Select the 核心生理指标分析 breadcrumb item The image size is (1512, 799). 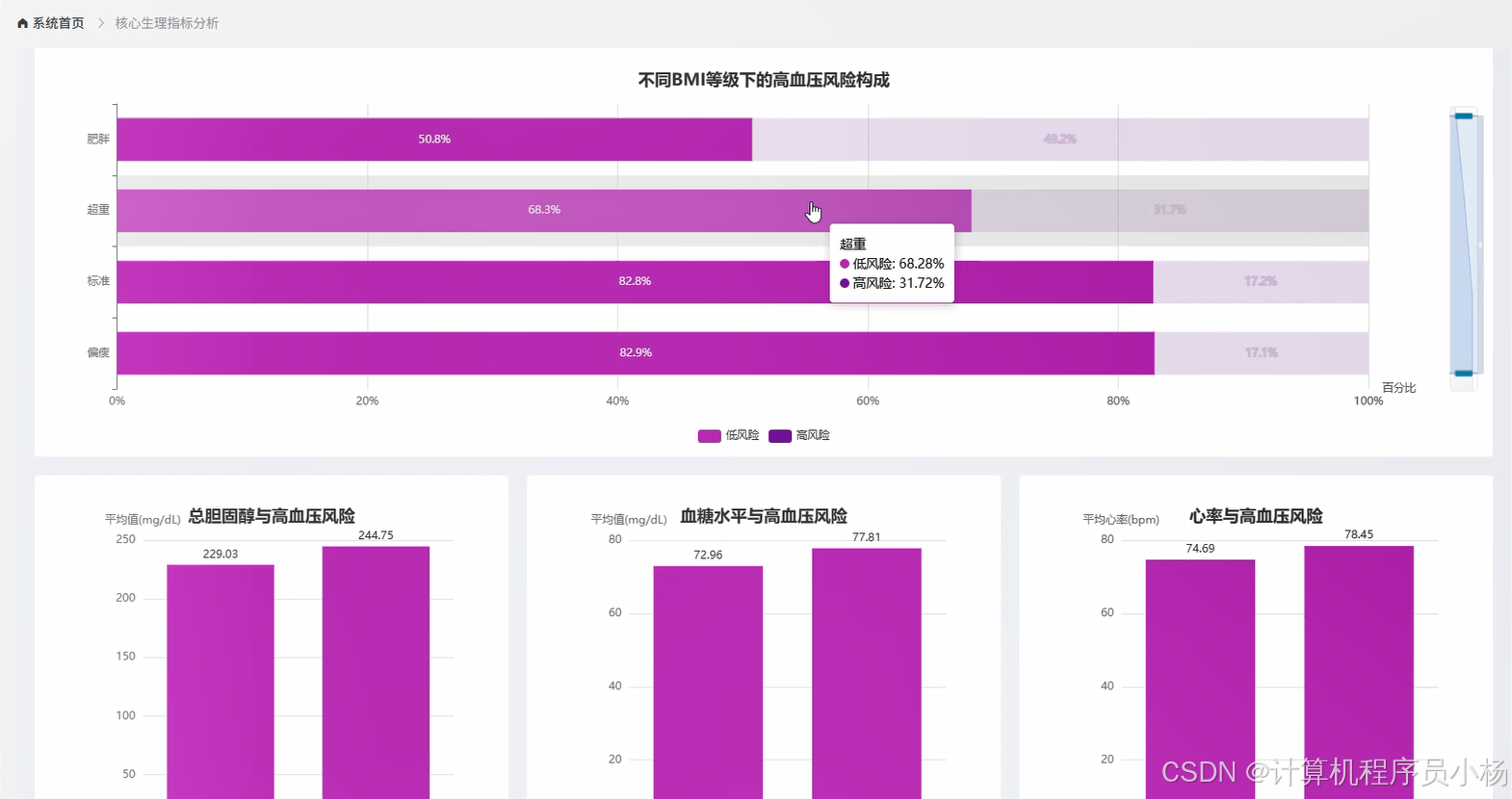tap(167, 23)
